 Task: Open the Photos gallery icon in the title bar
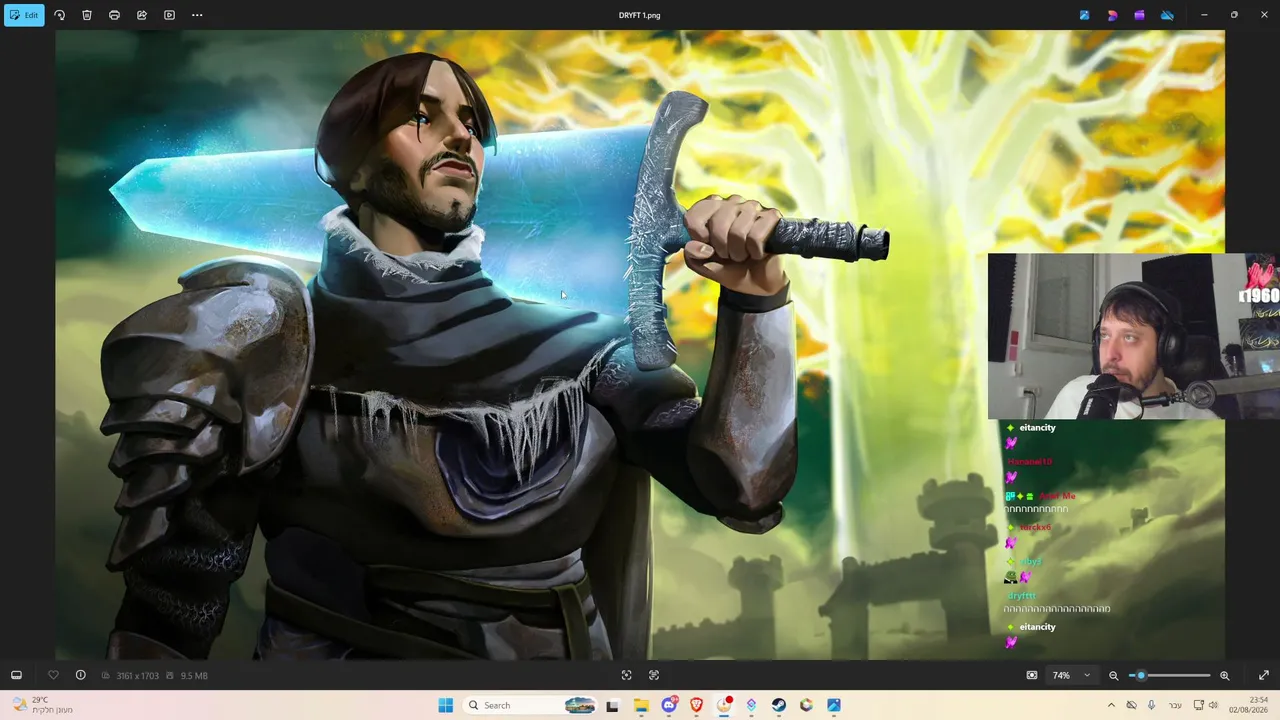[x=1084, y=15]
